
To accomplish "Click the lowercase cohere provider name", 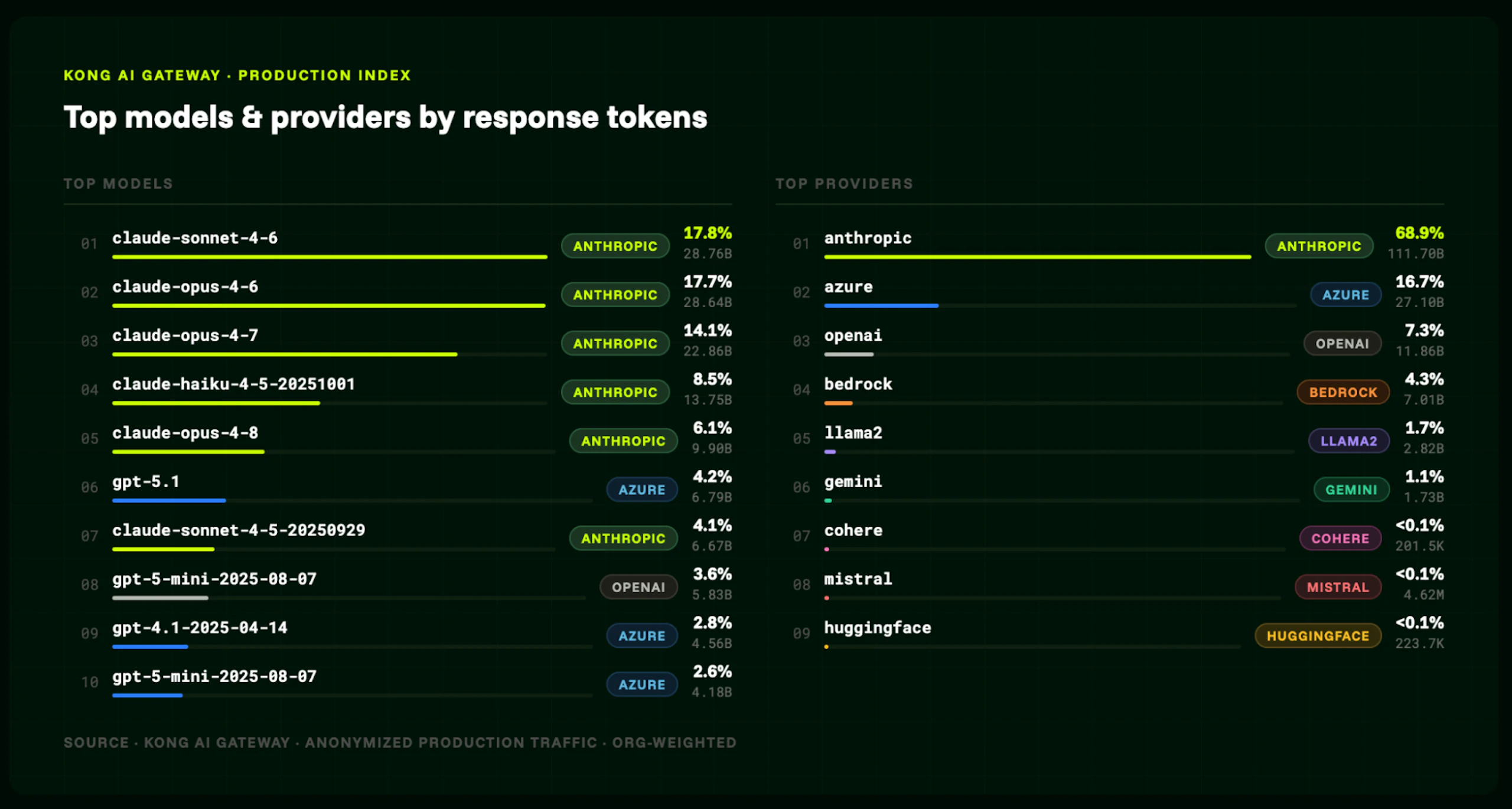I will 853,530.
